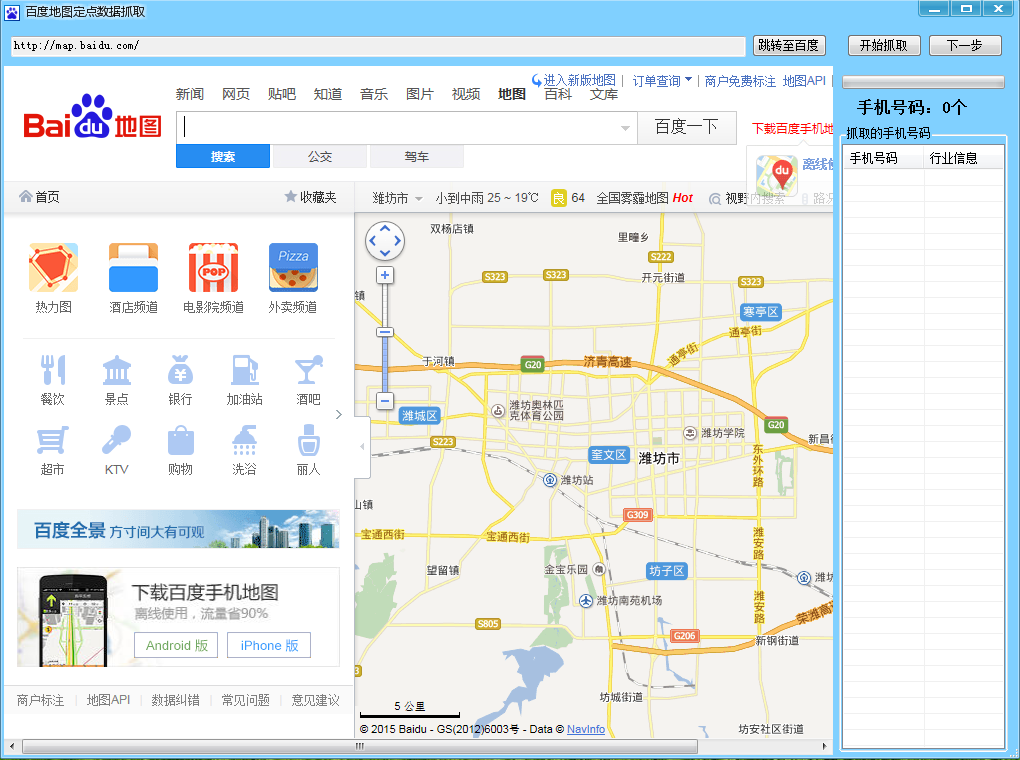Click the KTV microphone icon
This screenshot has height=760, width=1020.
[116, 441]
